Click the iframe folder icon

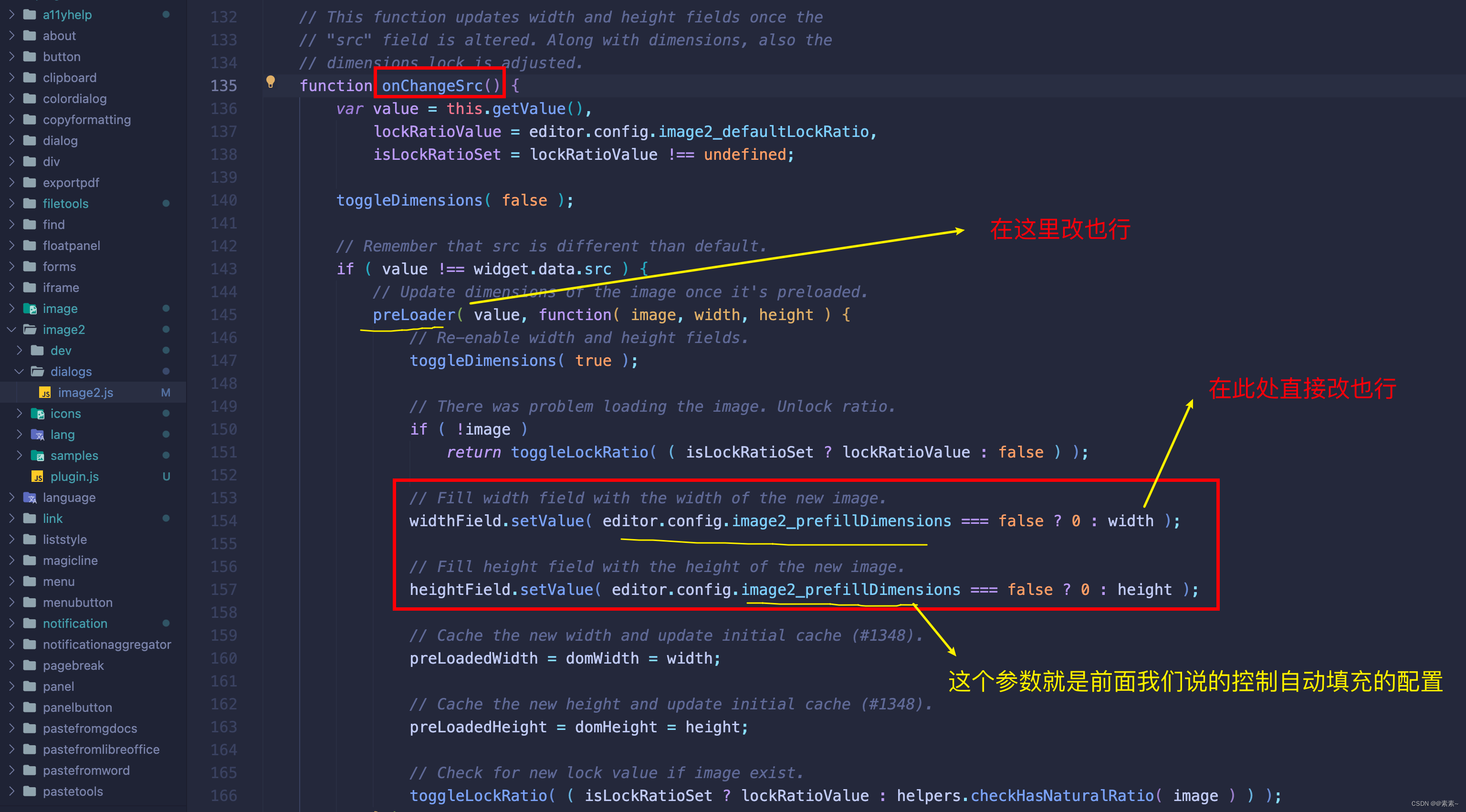pyautogui.click(x=30, y=287)
